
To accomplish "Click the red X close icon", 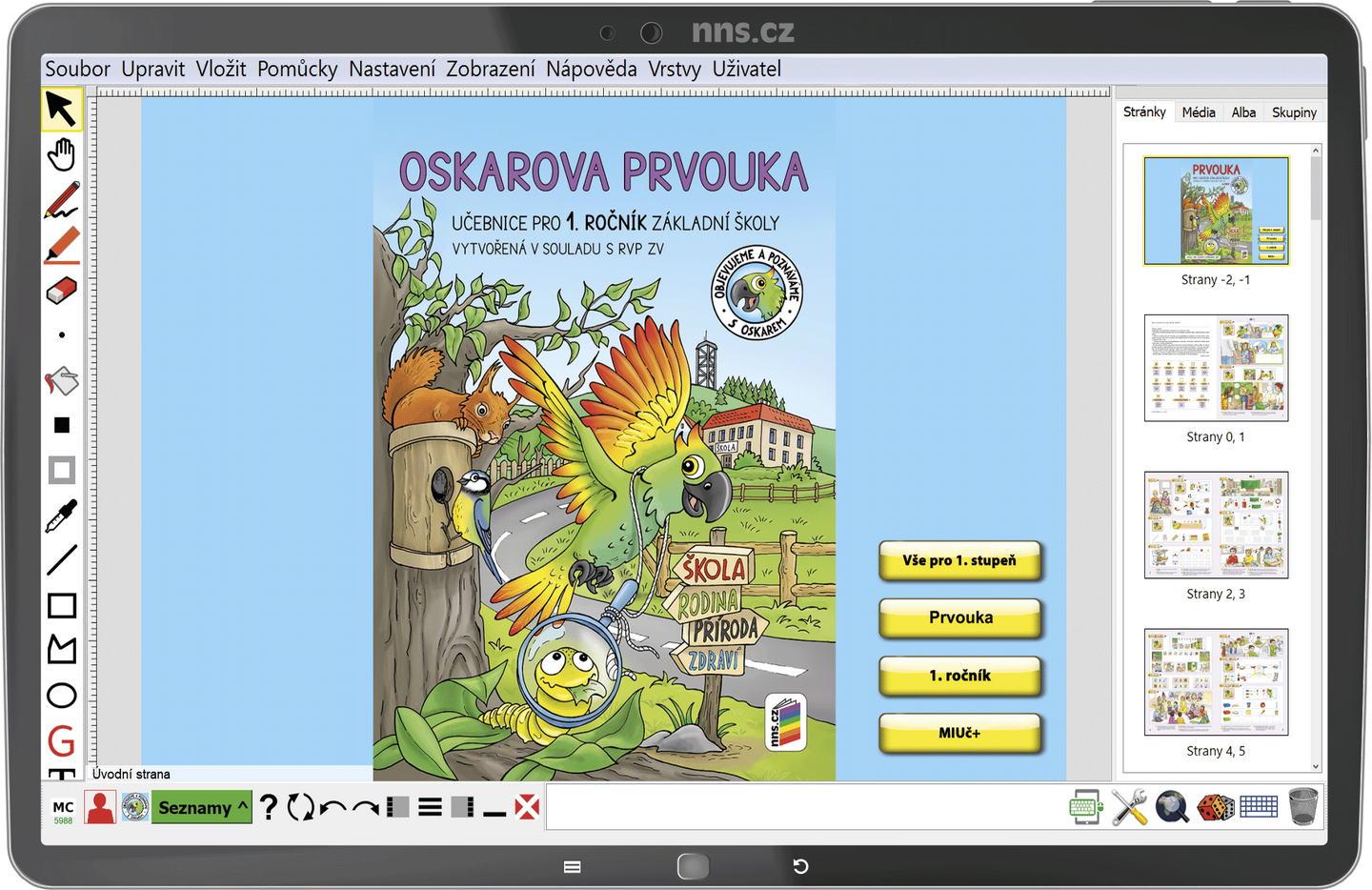I will (x=527, y=807).
